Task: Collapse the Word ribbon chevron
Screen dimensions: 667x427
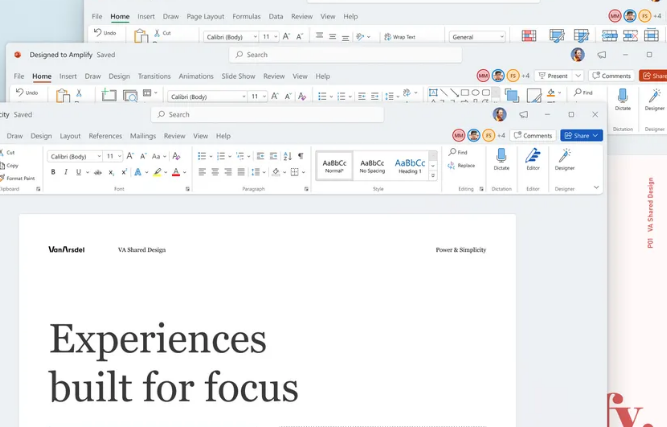Action: click(596, 187)
